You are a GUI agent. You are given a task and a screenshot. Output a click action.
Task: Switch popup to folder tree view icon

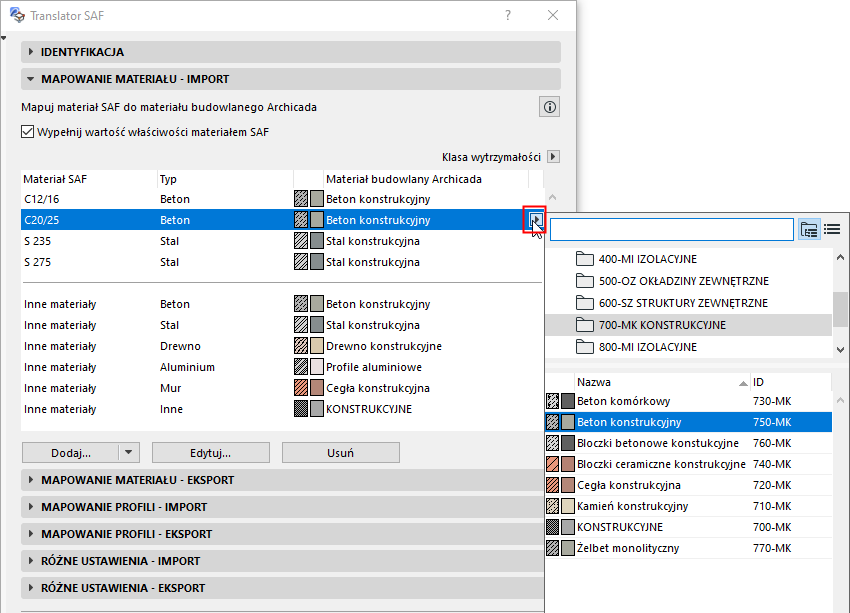(x=809, y=230)
